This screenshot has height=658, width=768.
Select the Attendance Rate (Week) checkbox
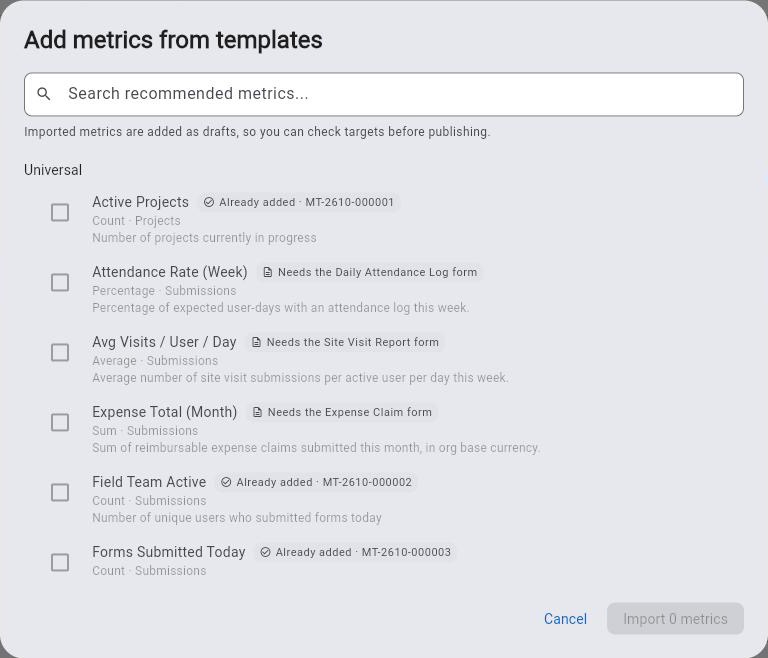pos(60,282)
